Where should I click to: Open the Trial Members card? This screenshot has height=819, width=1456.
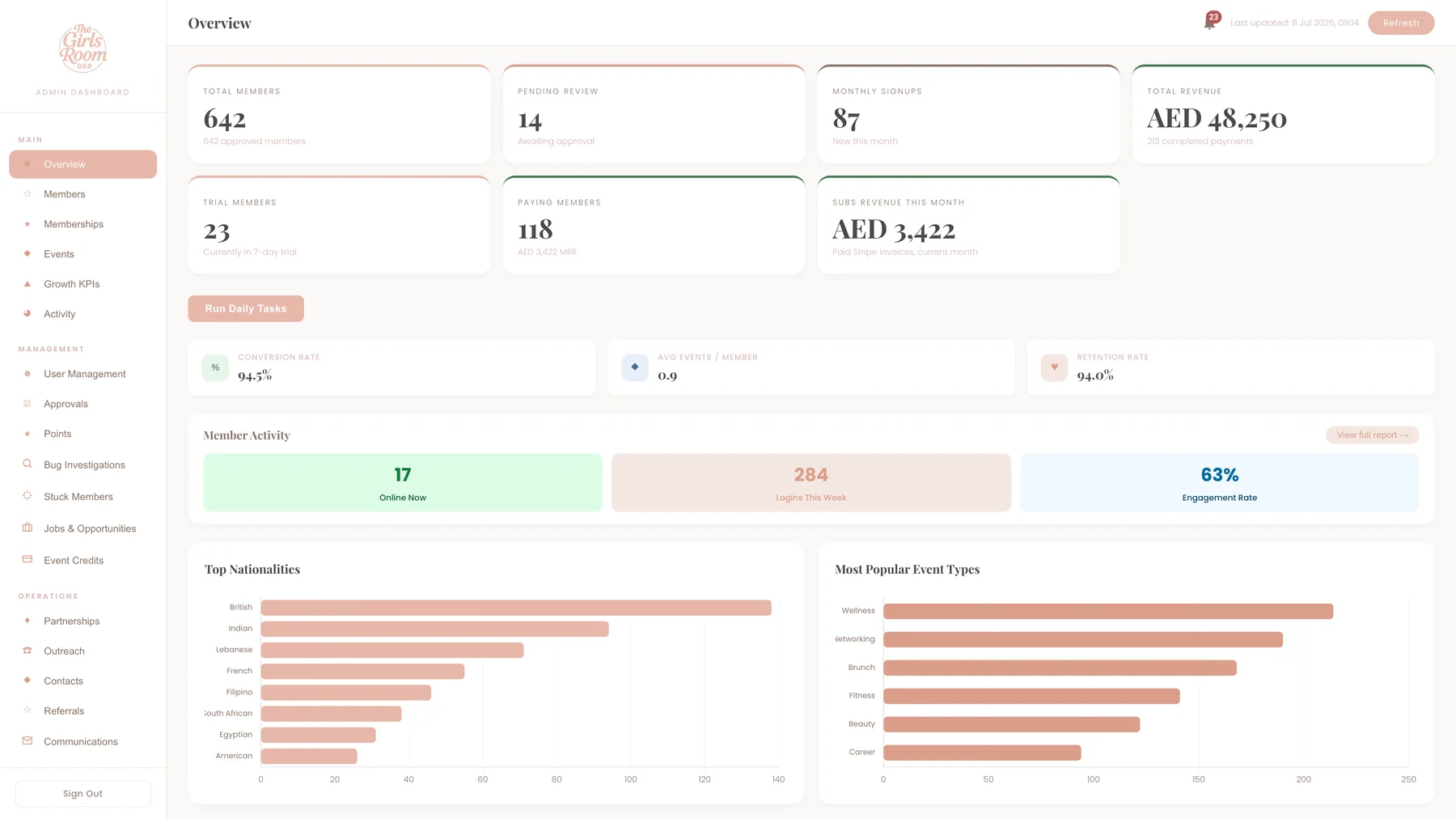(x=340, y=225)
